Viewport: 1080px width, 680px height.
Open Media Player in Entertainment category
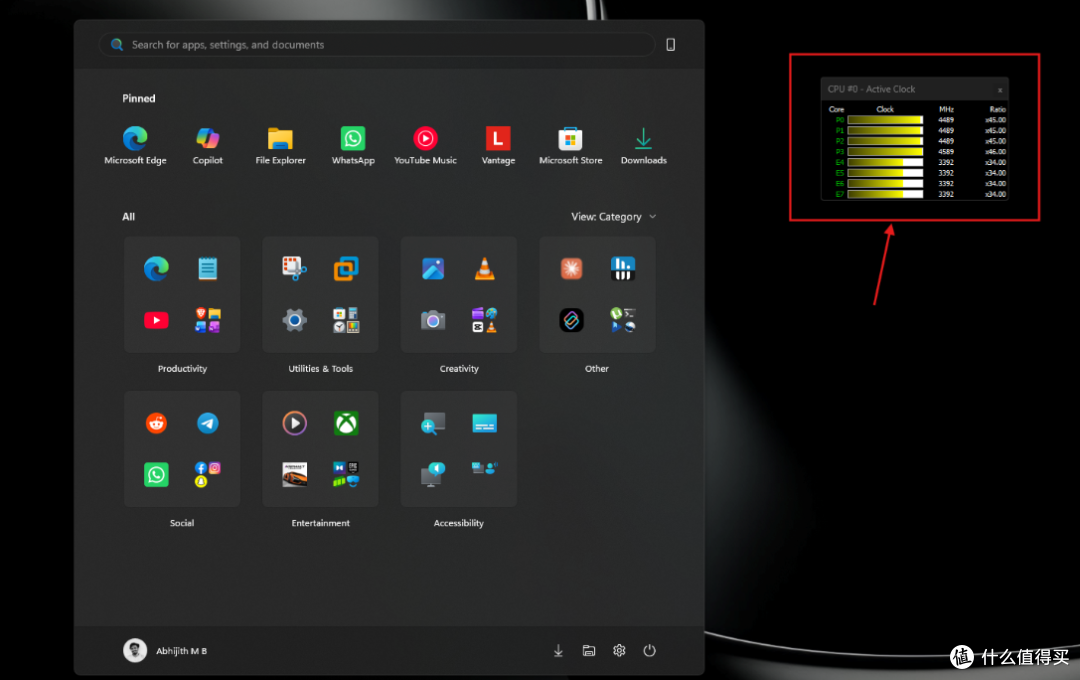[294, 422]
